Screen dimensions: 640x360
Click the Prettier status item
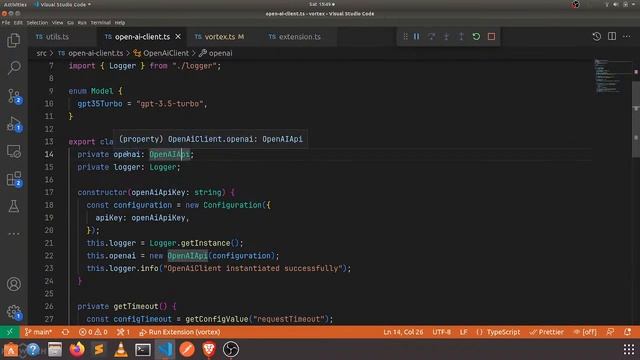pos(547,332)
